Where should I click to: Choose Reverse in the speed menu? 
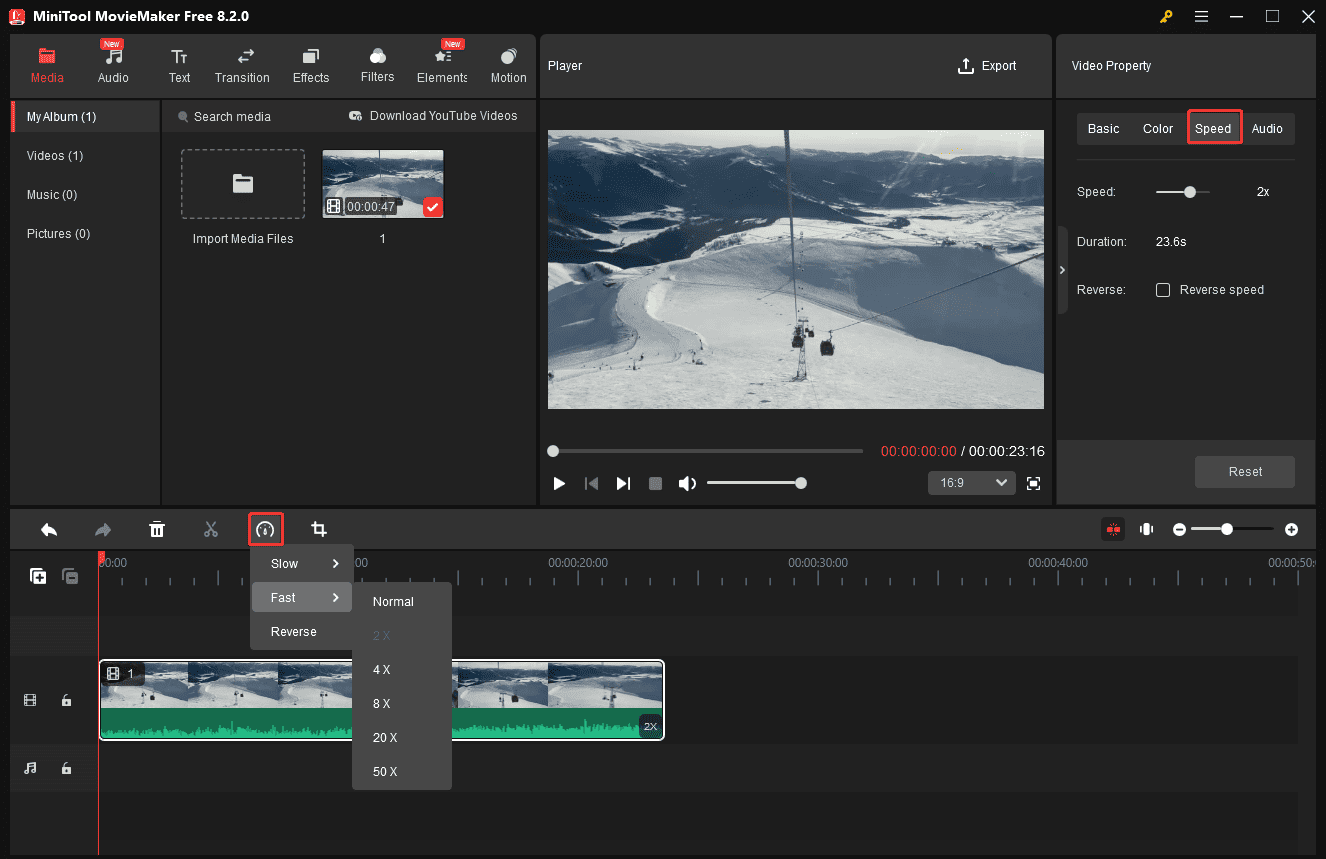coord(302,632)
